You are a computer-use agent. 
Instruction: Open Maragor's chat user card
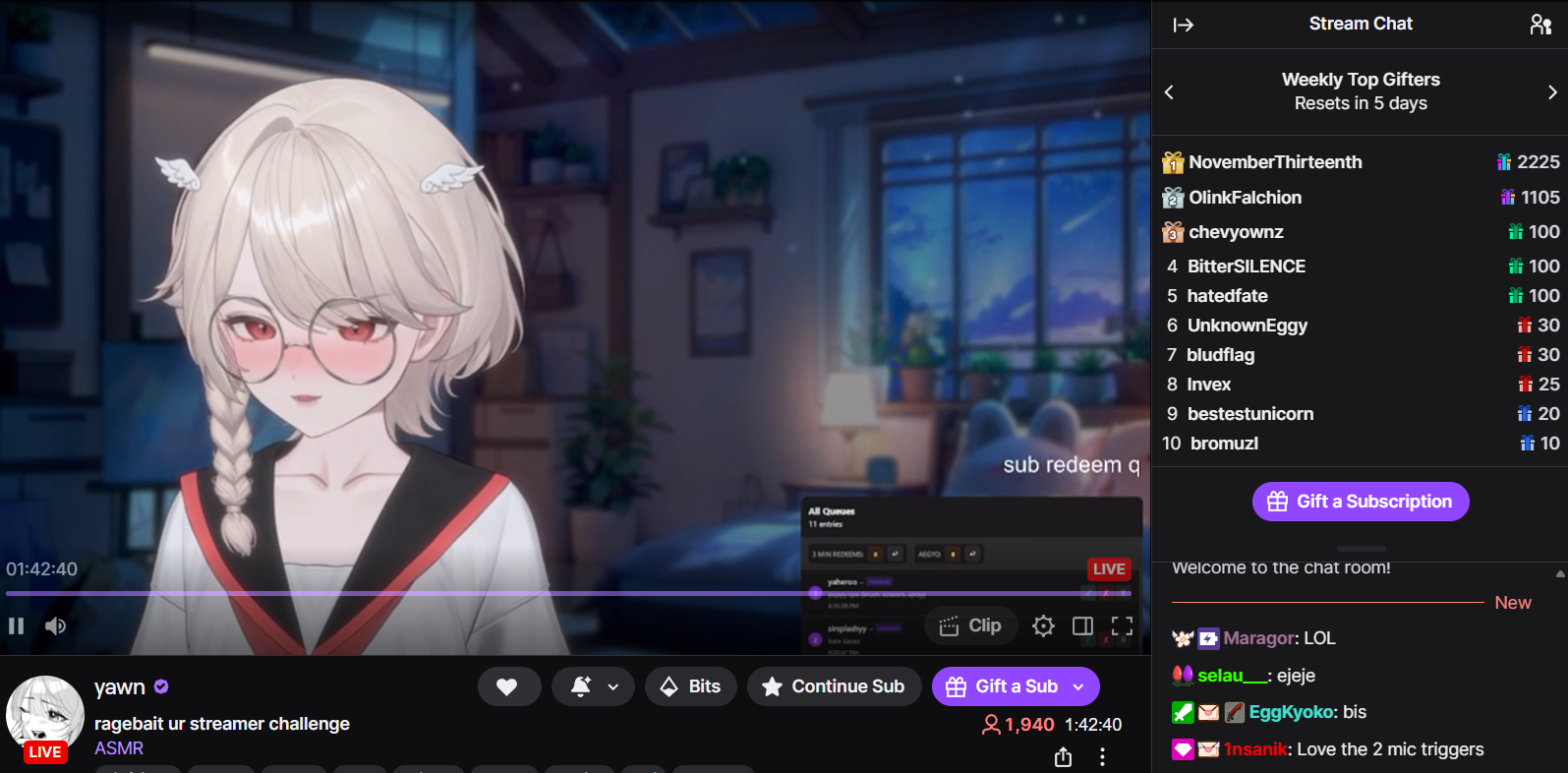click(x=1258, y=638)
